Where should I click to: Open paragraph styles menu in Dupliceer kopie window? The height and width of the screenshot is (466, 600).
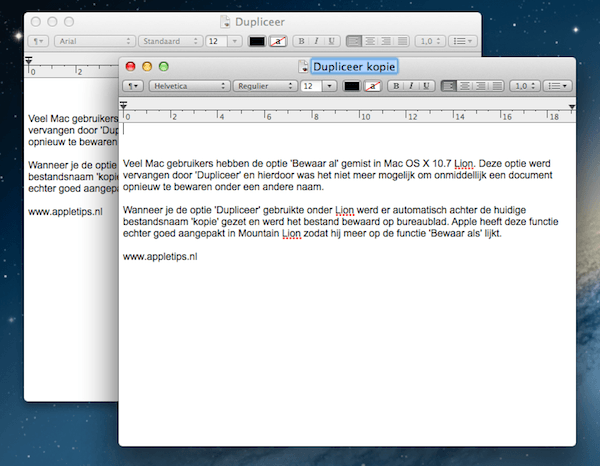point(133,86)
